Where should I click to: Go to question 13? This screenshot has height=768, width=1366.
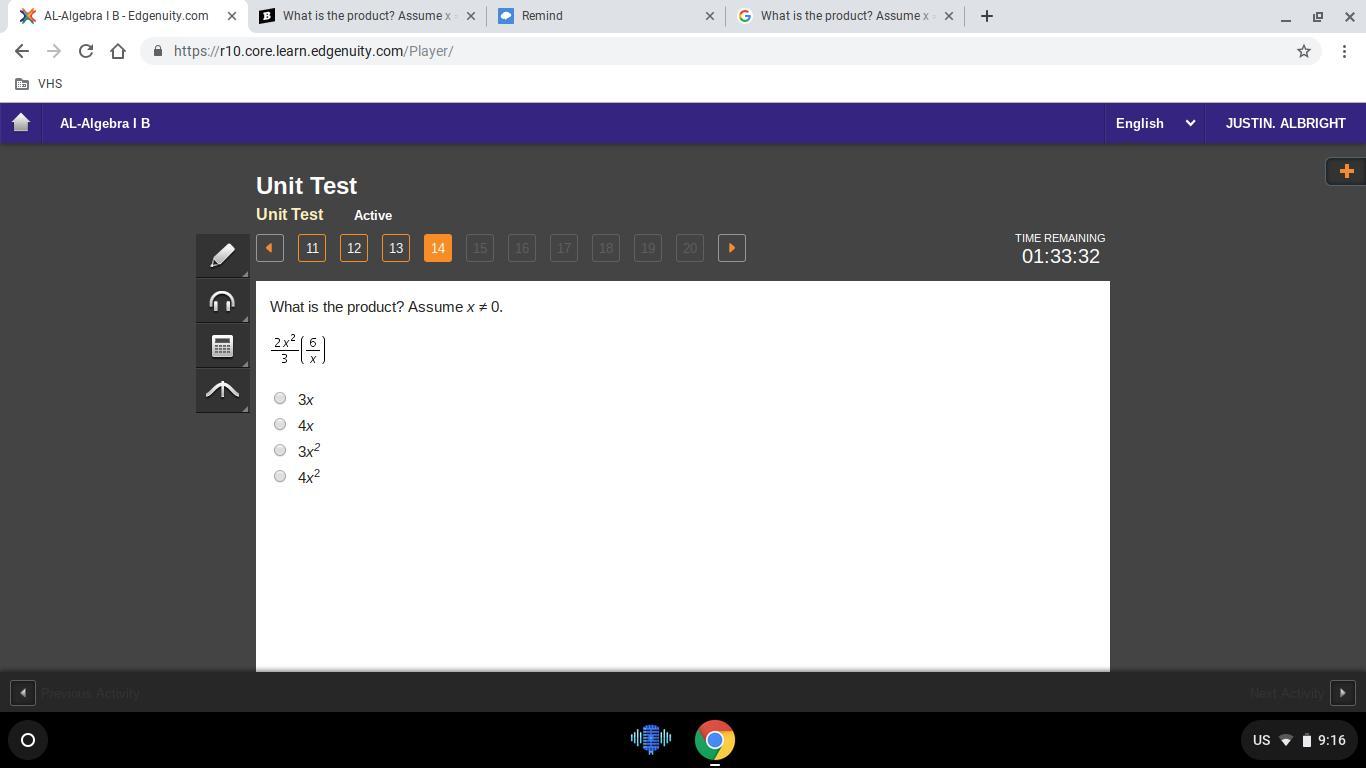pos(396,248)
